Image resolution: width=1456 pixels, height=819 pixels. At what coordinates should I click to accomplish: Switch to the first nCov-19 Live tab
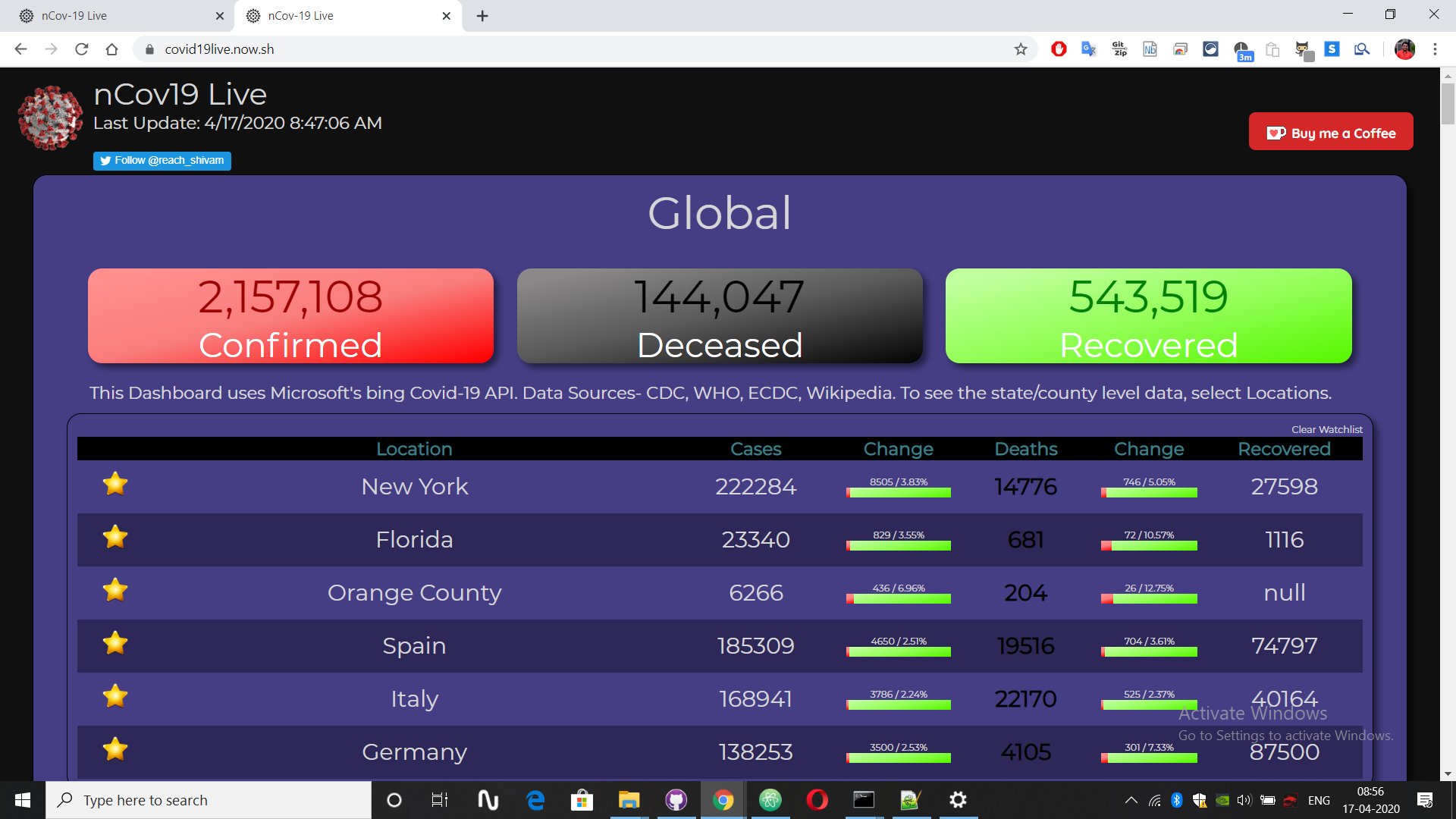coord(114,15)
